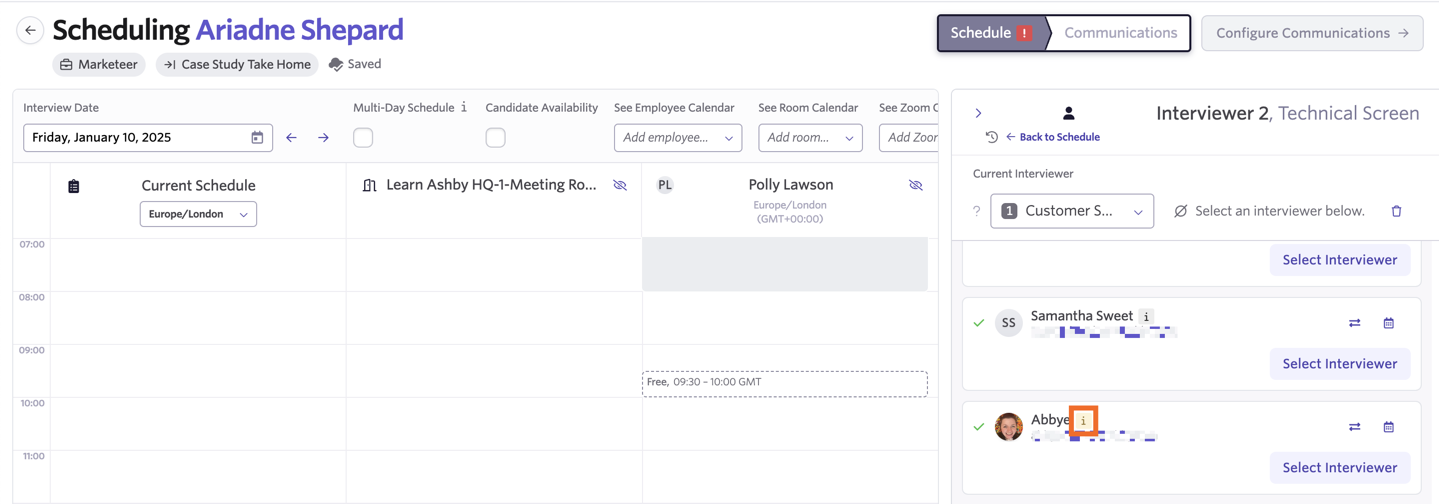
Task: Open calendar icon in Samantha Sweet row
Action: pyautogui.click(x=1388, y=323)
